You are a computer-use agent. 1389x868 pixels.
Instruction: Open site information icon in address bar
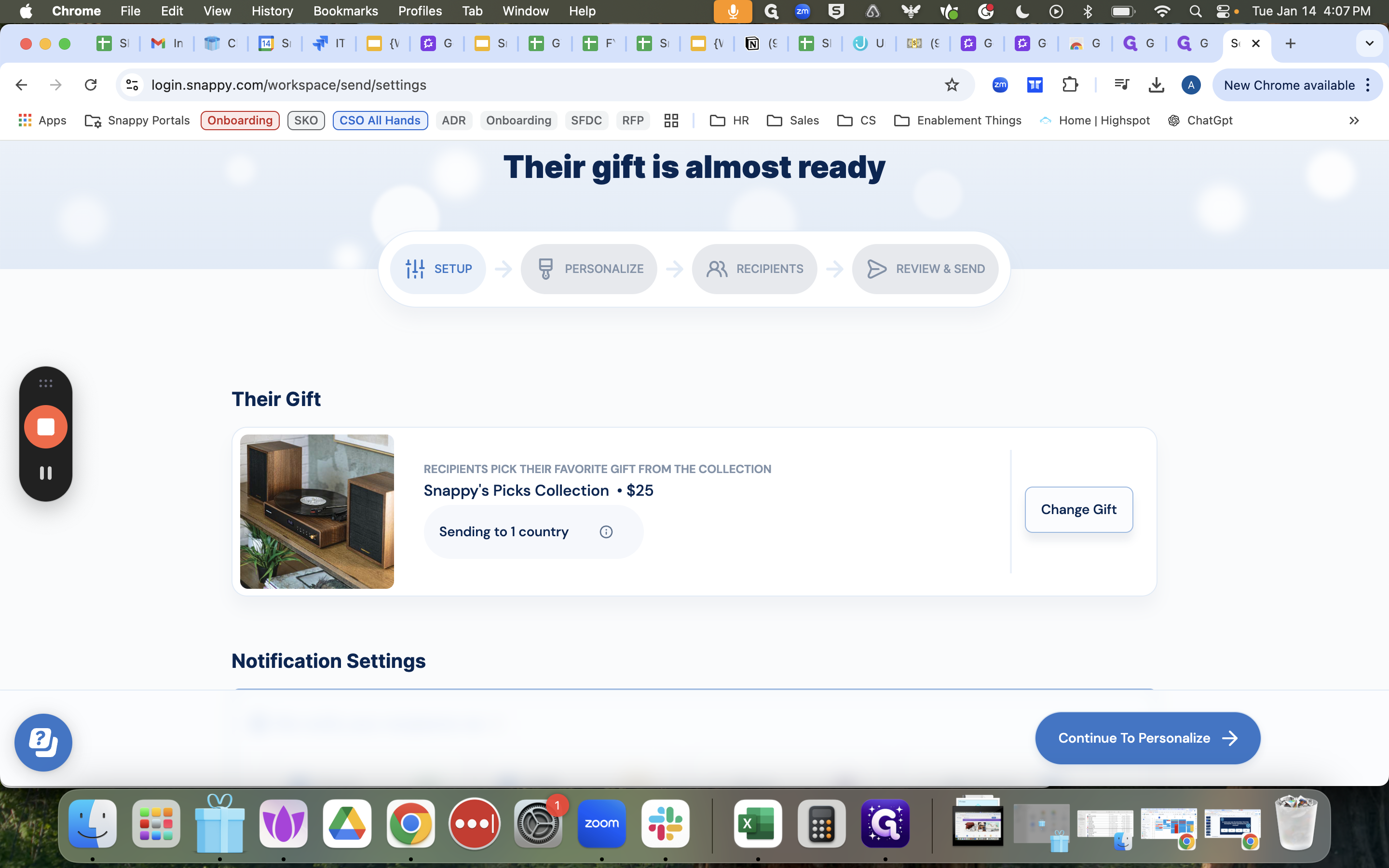click(x=133, y=85)
